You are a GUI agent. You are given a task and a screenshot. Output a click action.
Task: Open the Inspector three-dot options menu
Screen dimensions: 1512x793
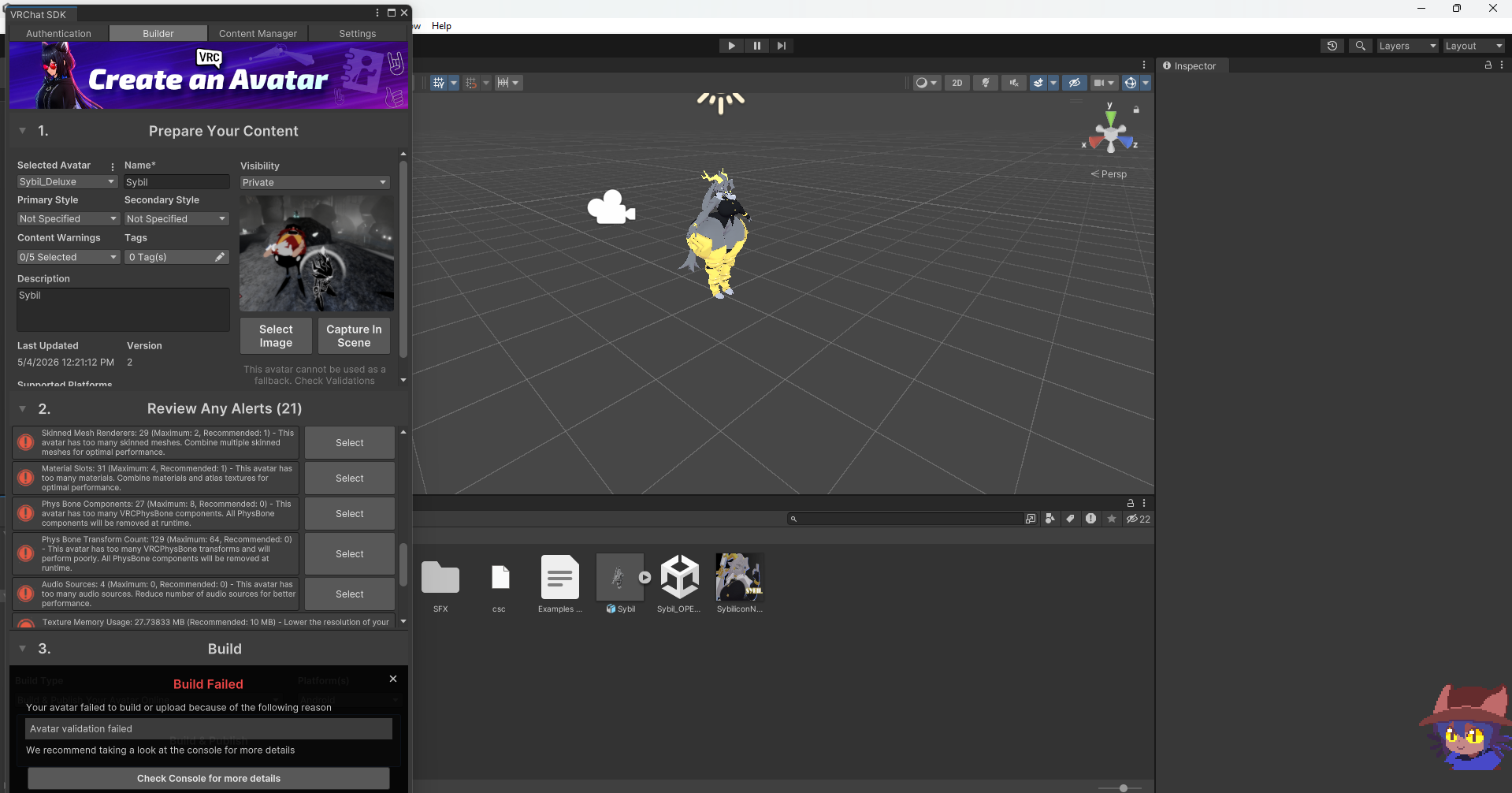(x=1502, y=65)
